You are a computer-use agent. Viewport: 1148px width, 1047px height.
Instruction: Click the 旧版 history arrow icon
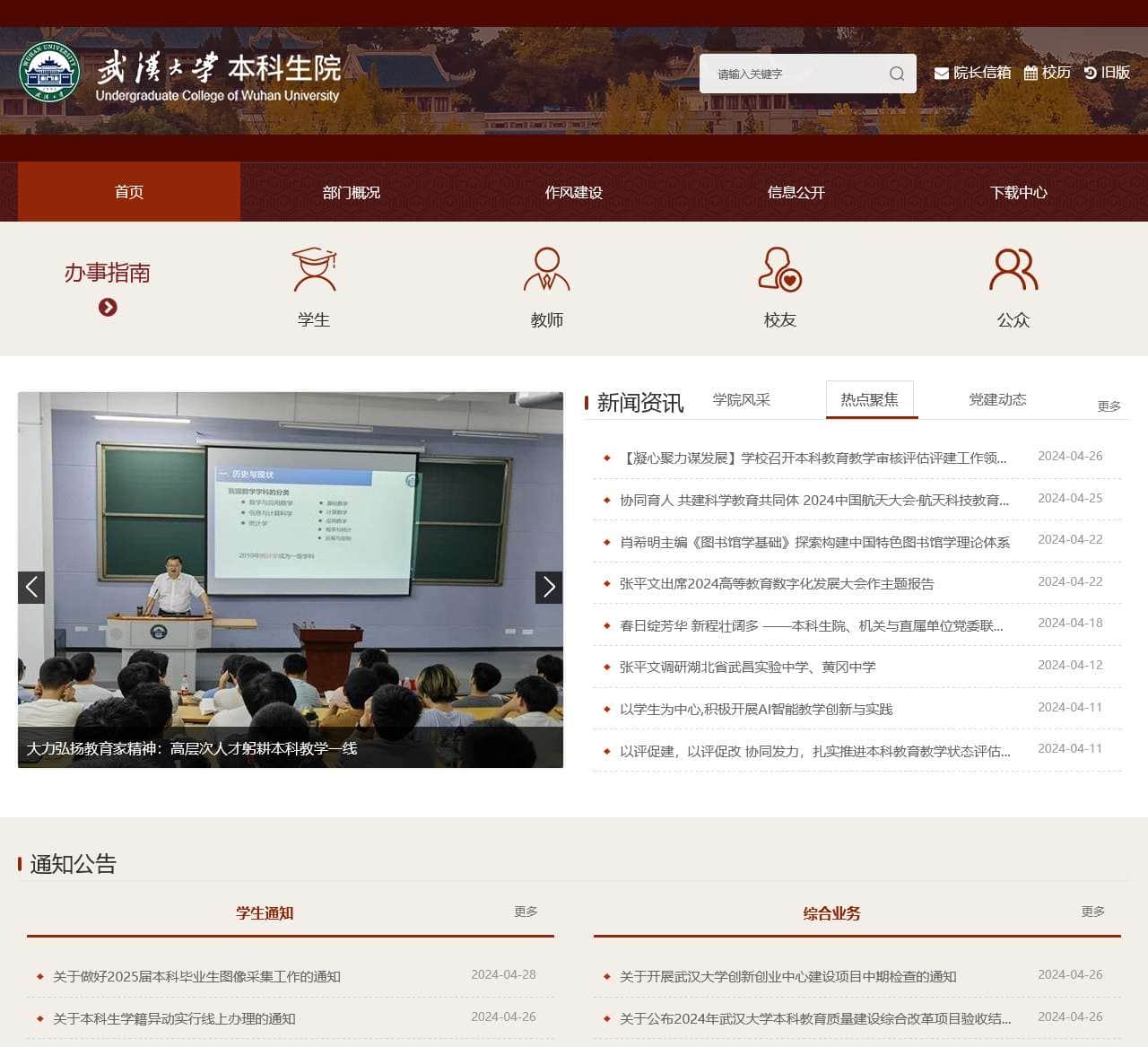(x=1090, y=73)
